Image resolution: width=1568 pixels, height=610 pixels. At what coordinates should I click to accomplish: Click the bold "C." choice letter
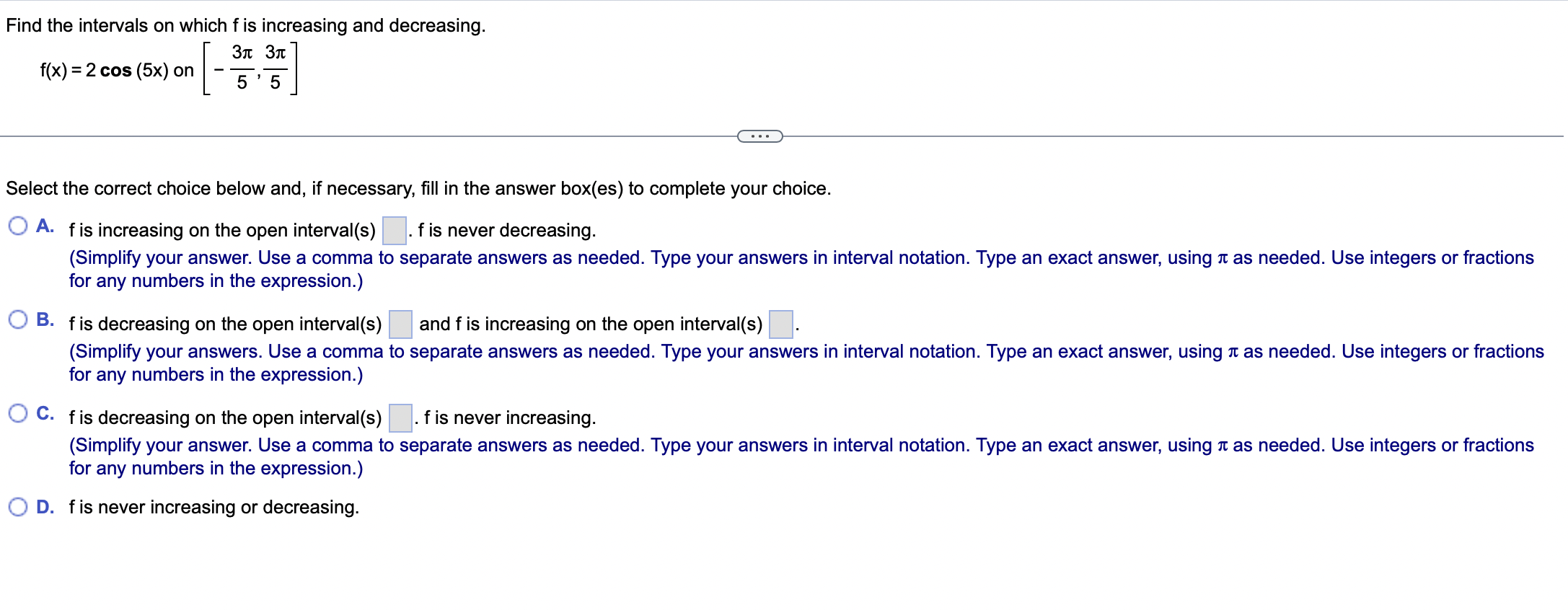45,413
